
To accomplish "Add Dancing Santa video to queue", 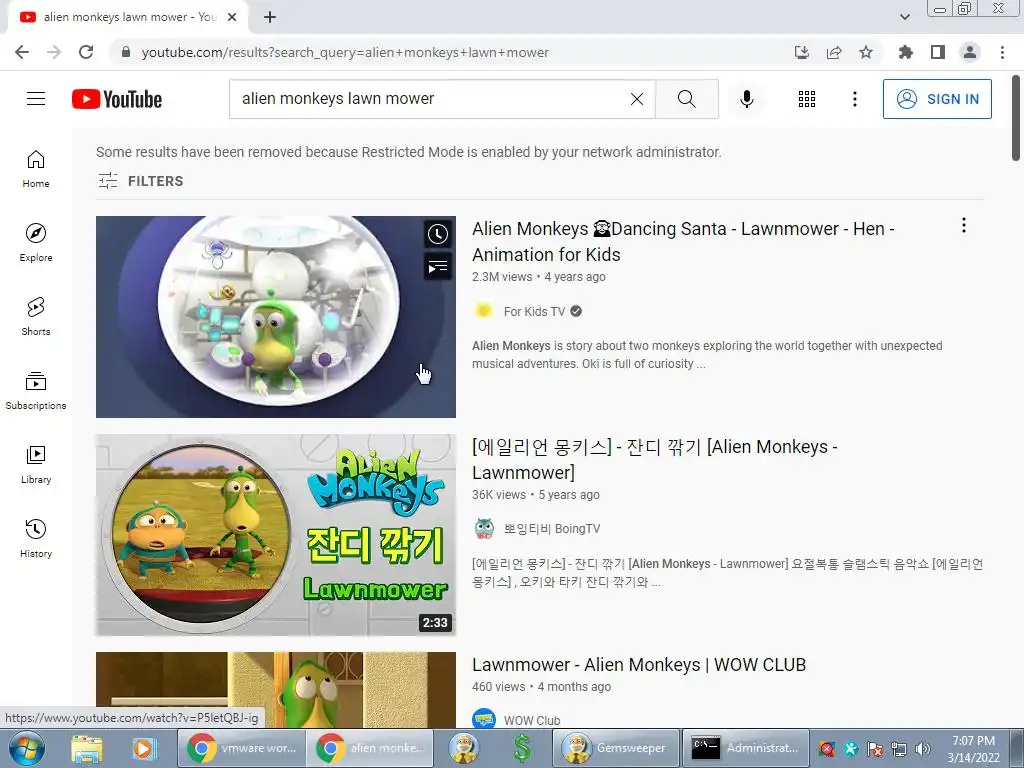I will coord(438,266).
